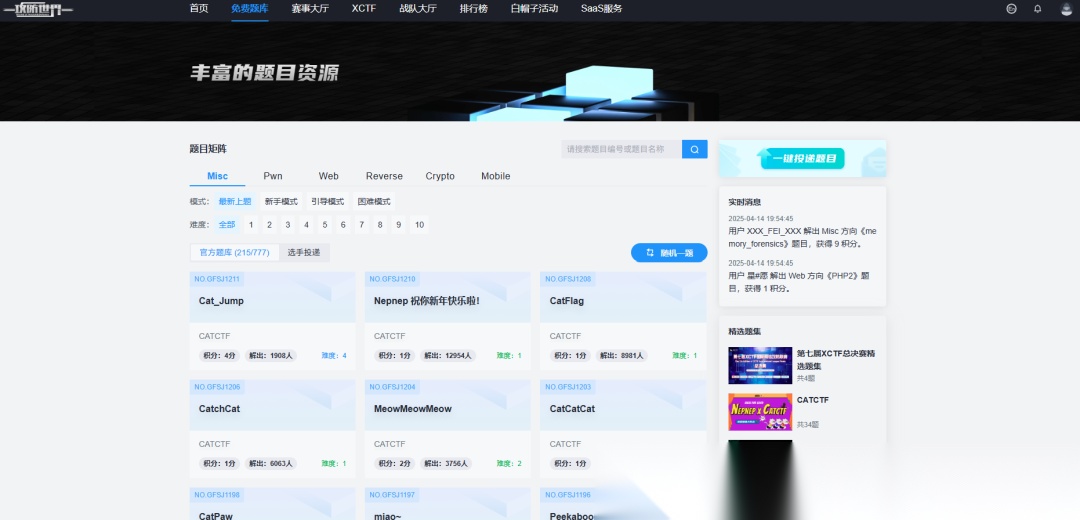Viewport: 1080px width, 520px height.
Task: Open the CatFlag challenge card
Action: (623, 321)
